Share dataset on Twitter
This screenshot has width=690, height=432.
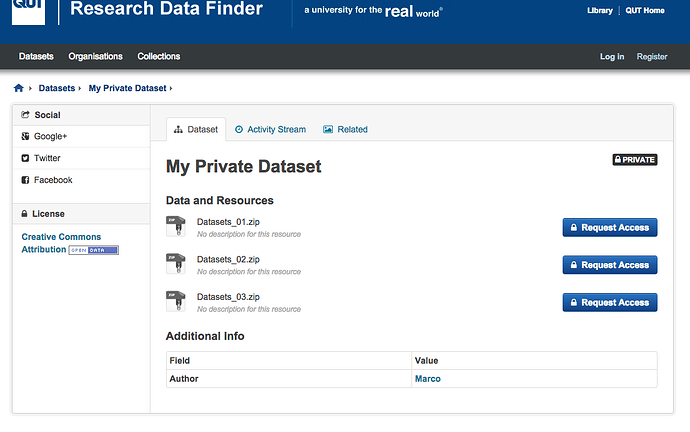click(x=46, y=158)
